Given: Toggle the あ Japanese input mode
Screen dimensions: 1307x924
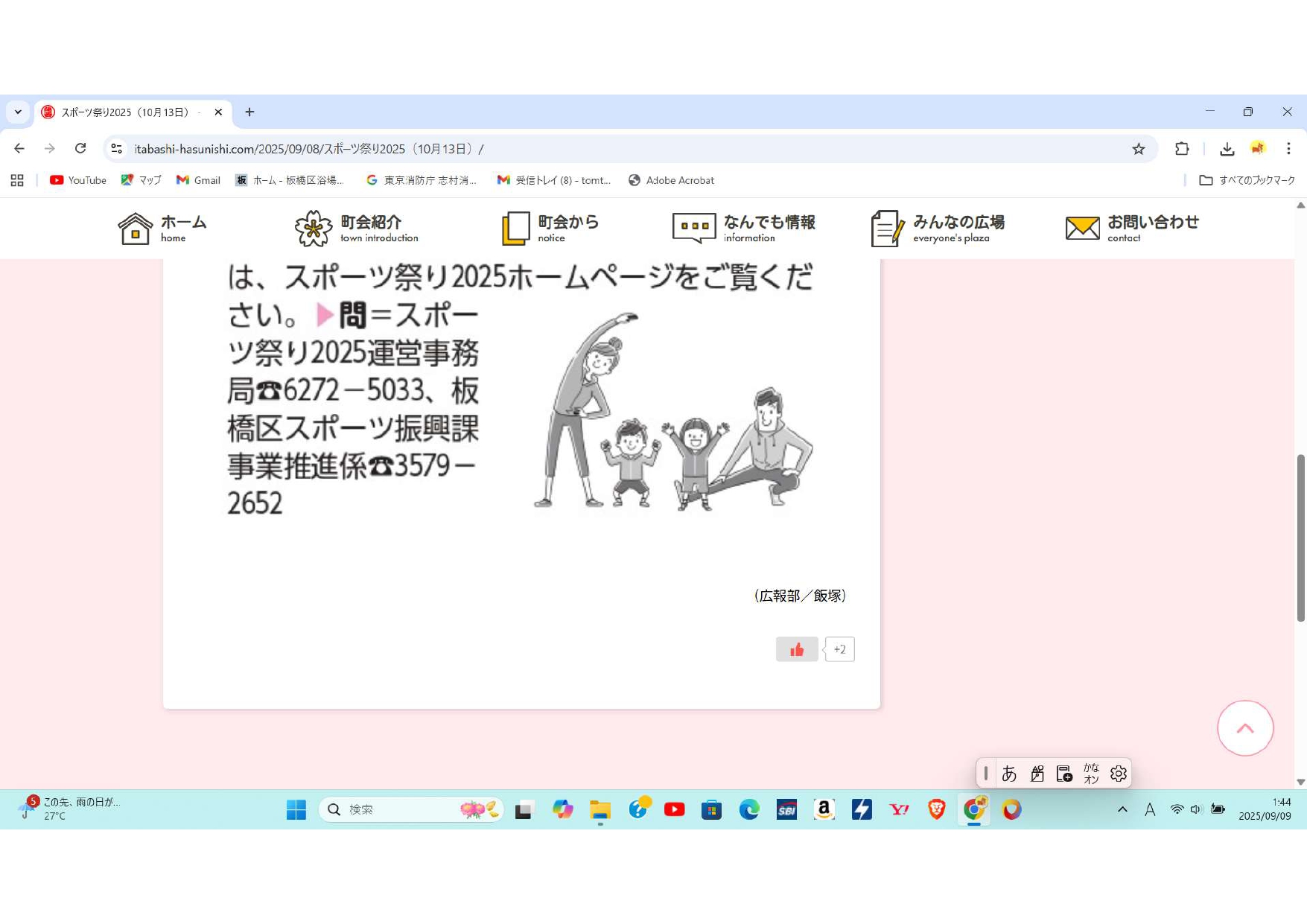Looking at the screenshot, I should coord(1009,774).
